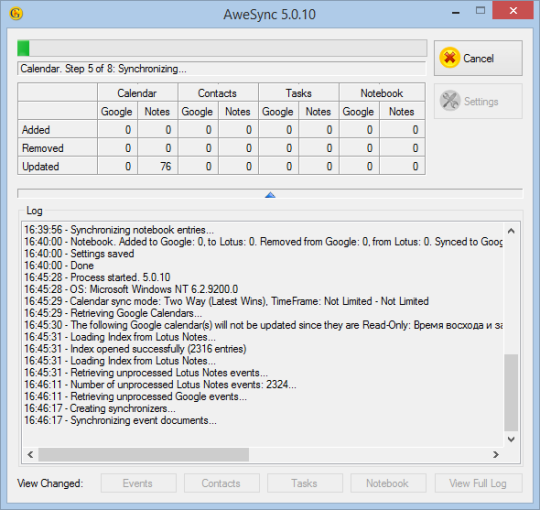Open changed Tasks view
Image resolution: width=540 pixels, height=510 pixels.
tap(305, 483)
